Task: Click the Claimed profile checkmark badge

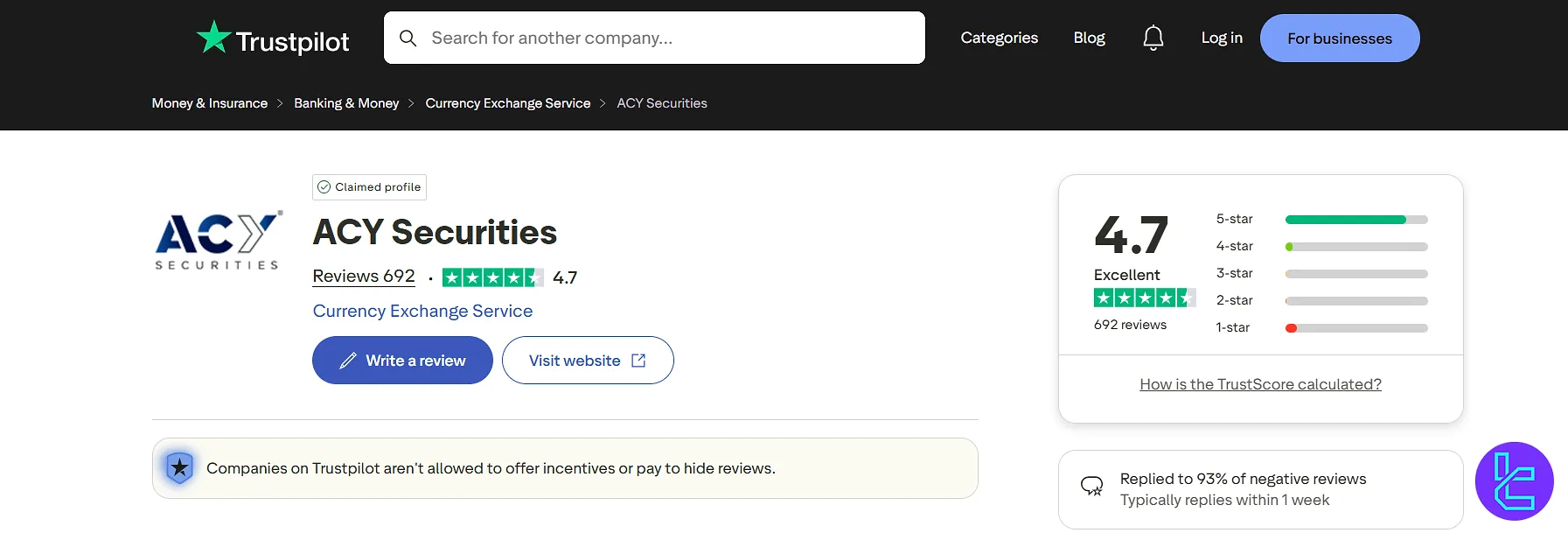Action: click(324, 187)
